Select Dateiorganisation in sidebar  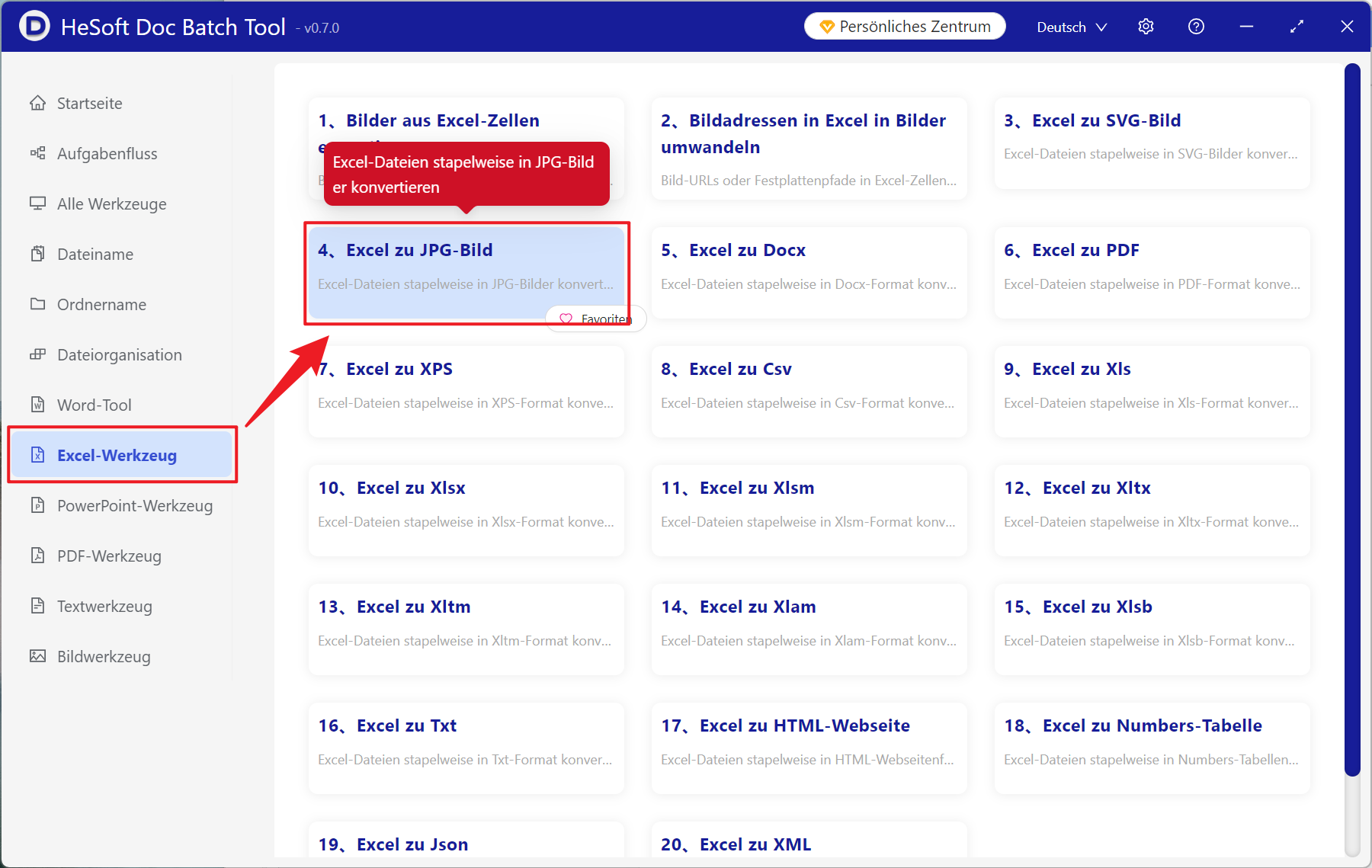[122, 354]
